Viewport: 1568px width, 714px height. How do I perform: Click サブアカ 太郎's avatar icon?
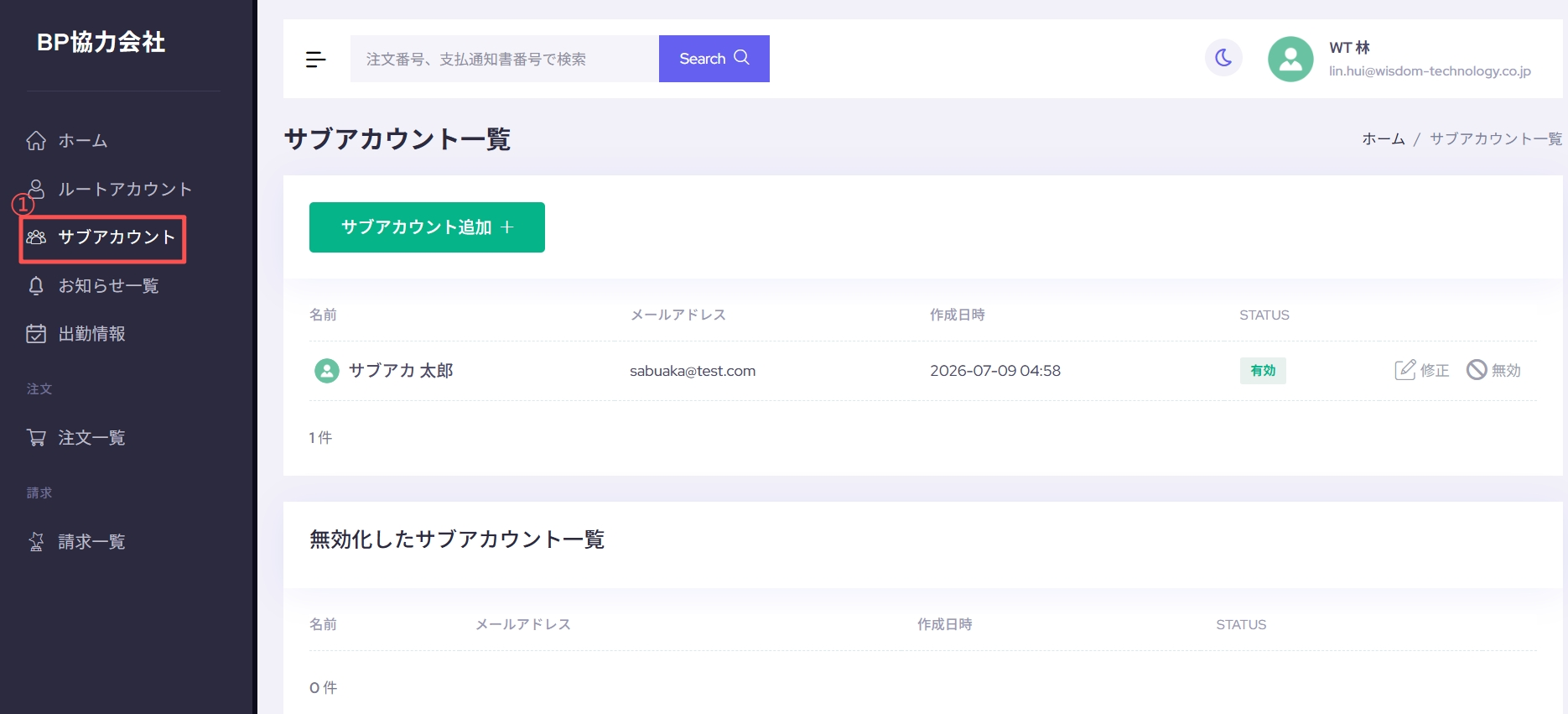pos(327,371)
